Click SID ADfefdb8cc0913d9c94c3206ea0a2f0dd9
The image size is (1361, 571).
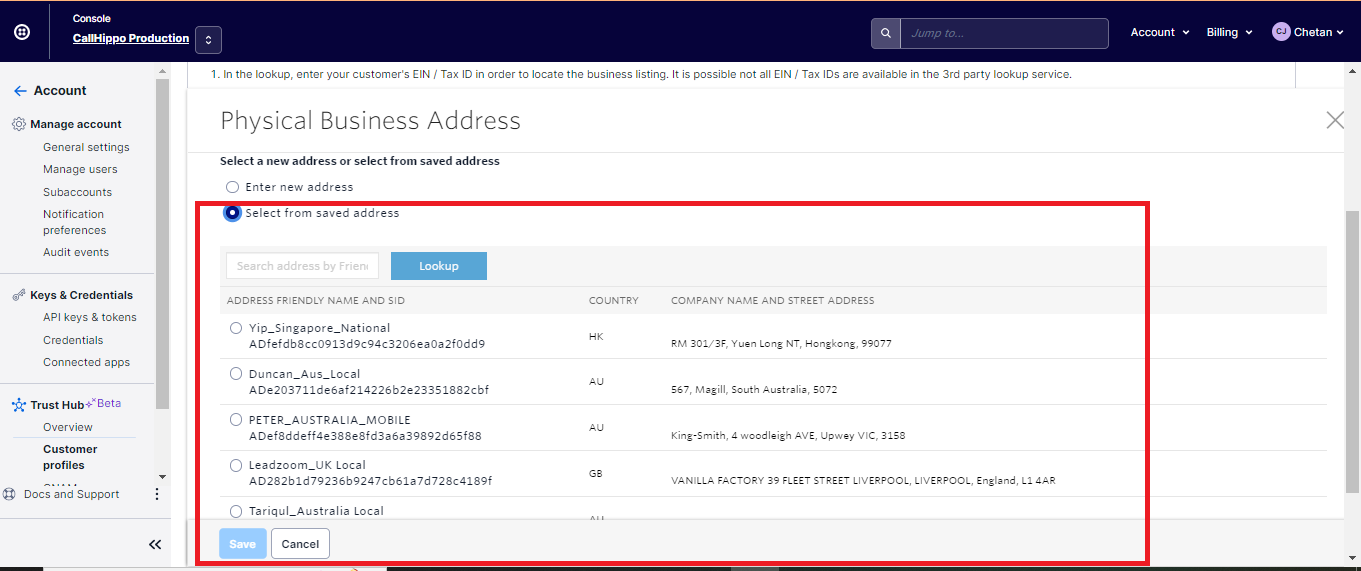367,344
